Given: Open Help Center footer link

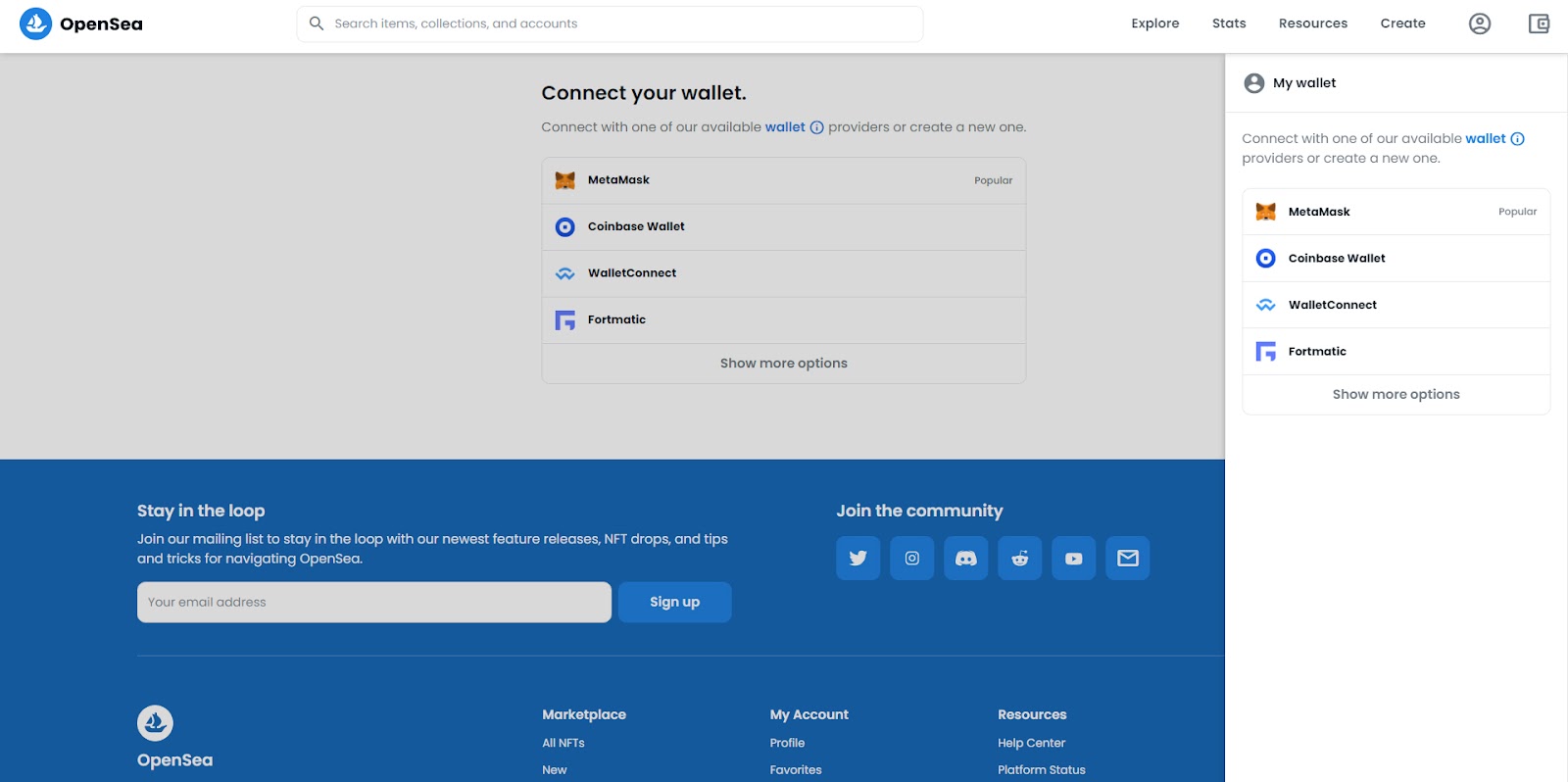Looking at the screenshot, I should pos(1031,743).
